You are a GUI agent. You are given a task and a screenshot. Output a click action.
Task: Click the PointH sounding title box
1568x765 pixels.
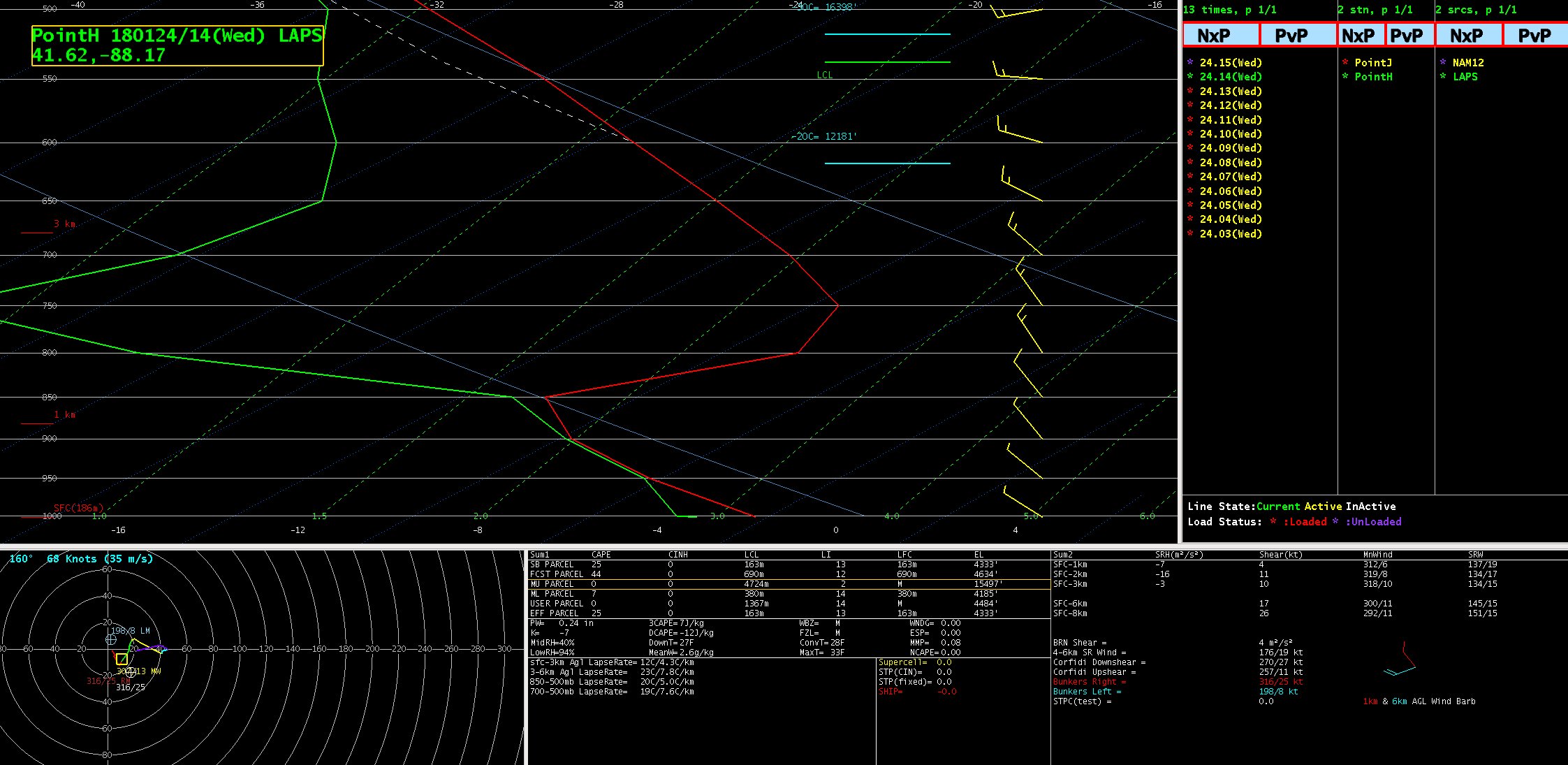(177, 45)
